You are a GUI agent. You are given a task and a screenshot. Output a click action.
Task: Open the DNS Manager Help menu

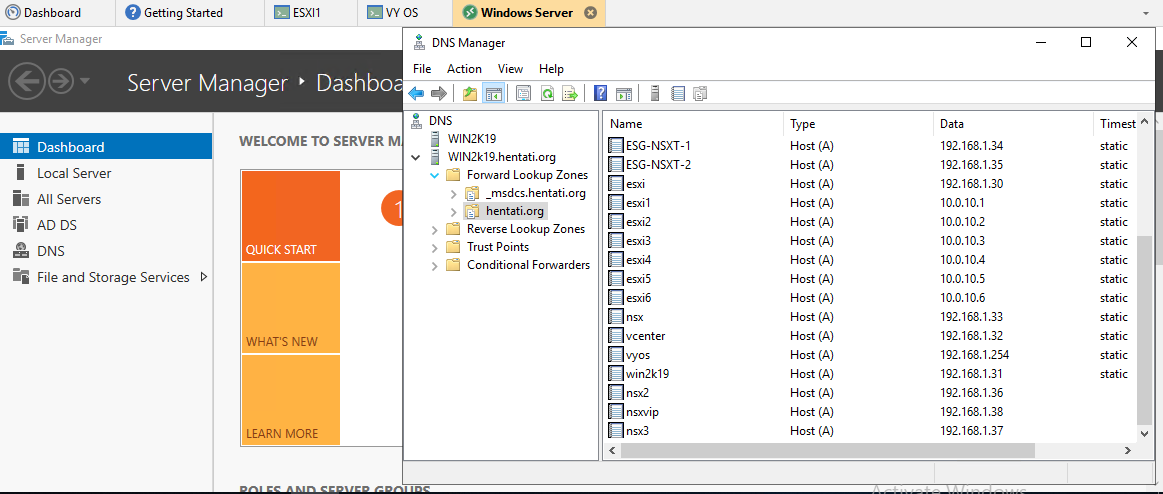(x=551, y=68)
